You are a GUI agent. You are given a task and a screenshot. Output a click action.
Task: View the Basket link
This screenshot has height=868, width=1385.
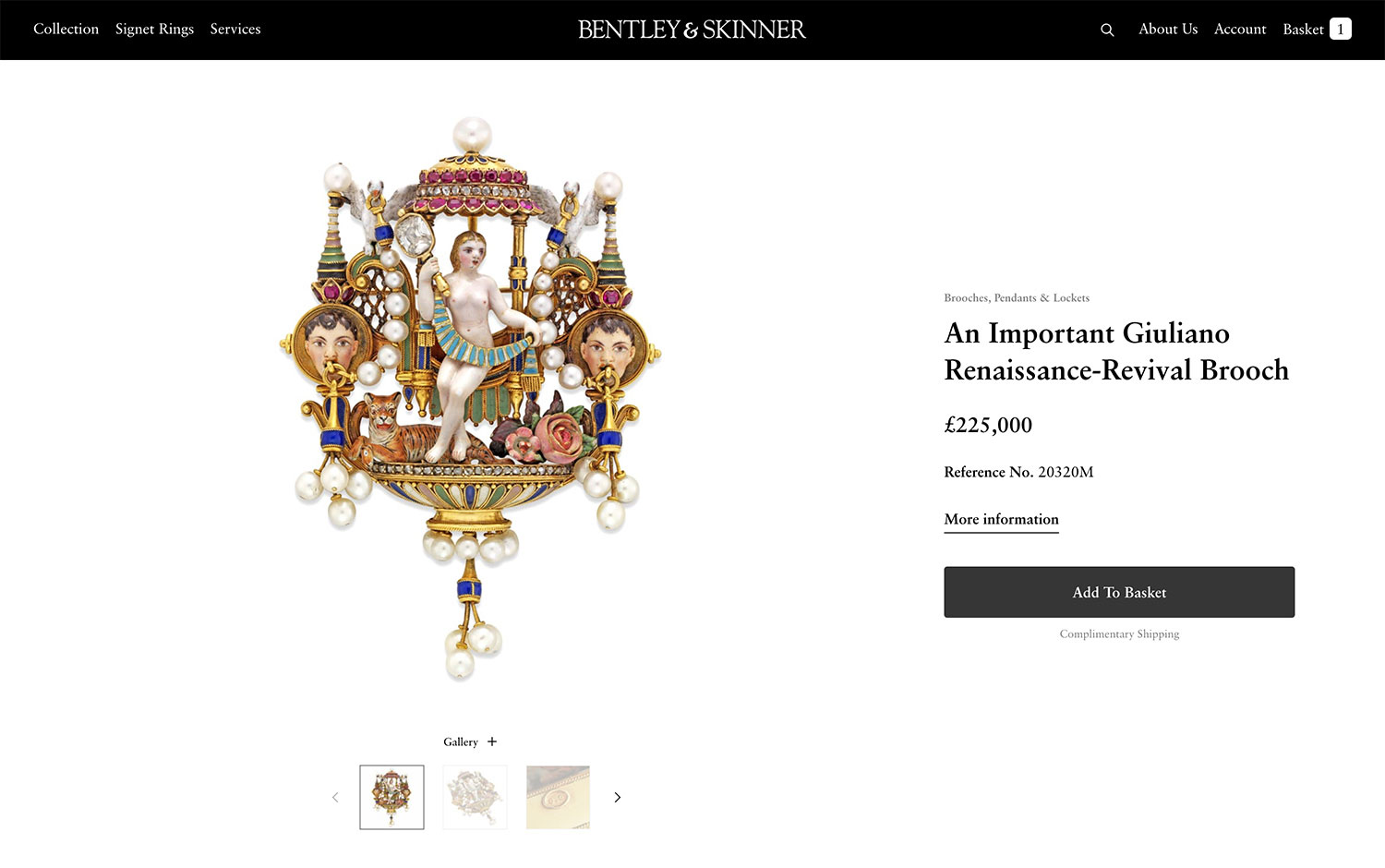(x=1303, y=30)
